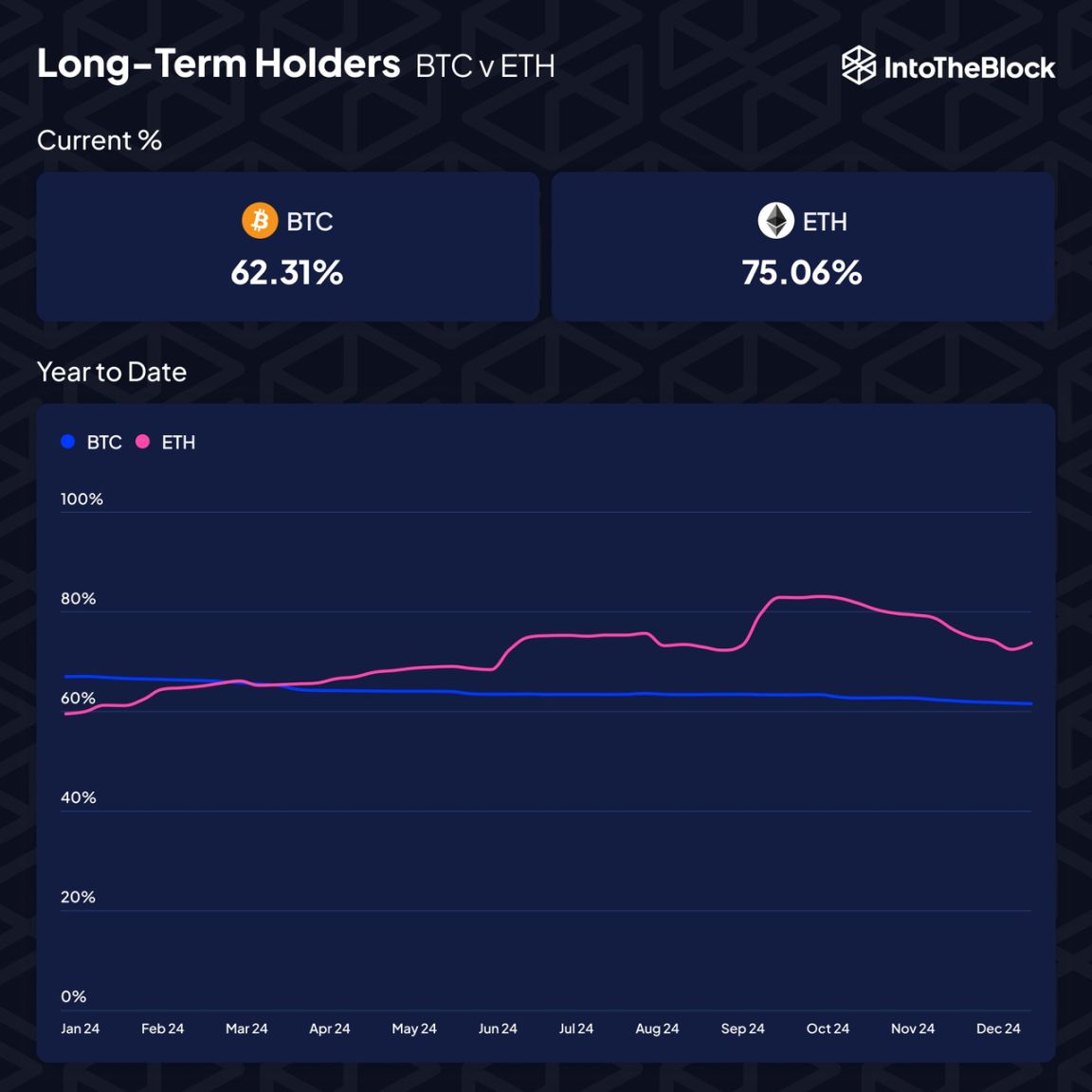This screenshot has width=1092, height=1092.
Task: Toggle the pink ETH legend dot
Action: [143, 442]
